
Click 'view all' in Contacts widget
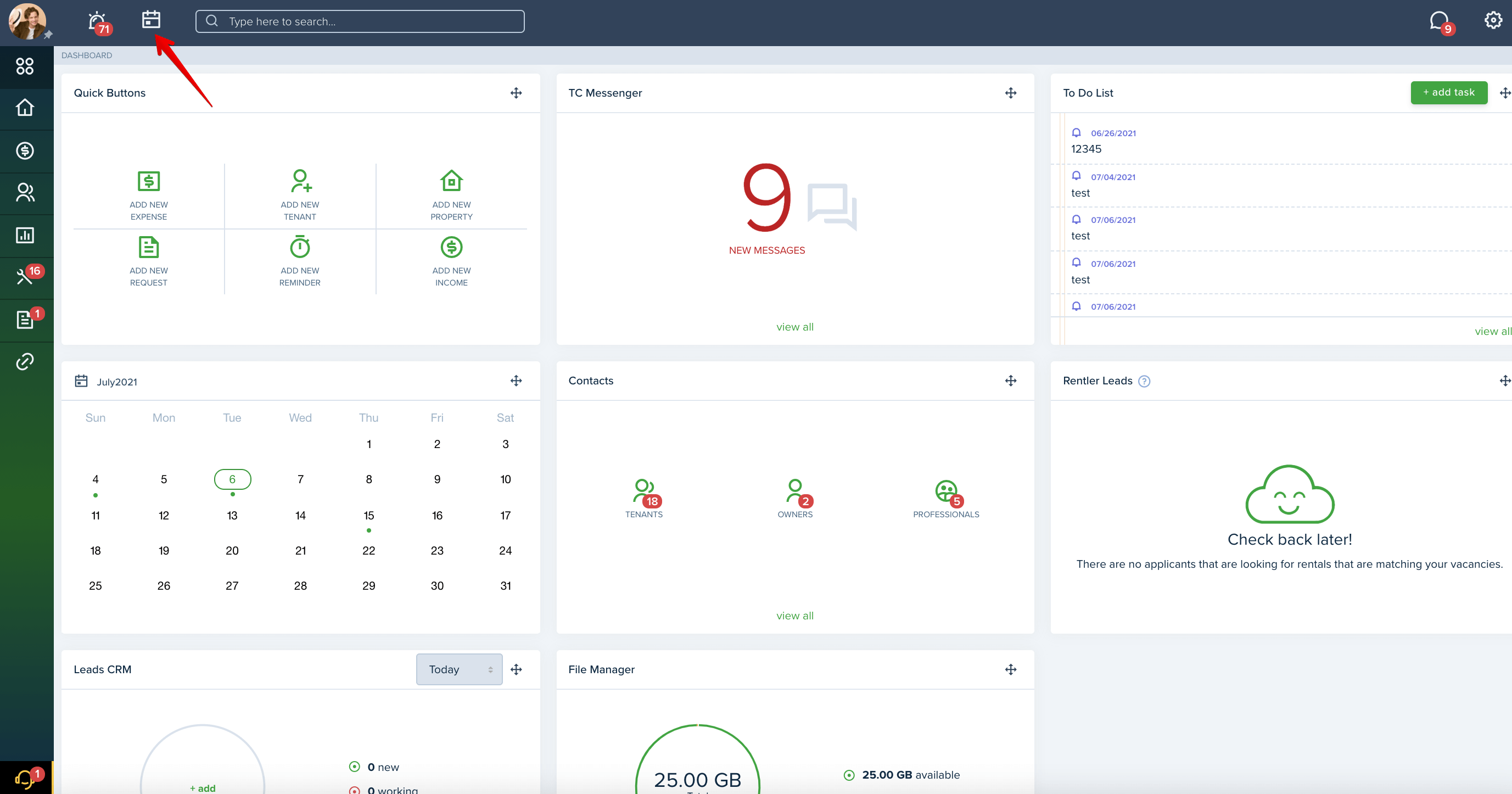[795, 616]
